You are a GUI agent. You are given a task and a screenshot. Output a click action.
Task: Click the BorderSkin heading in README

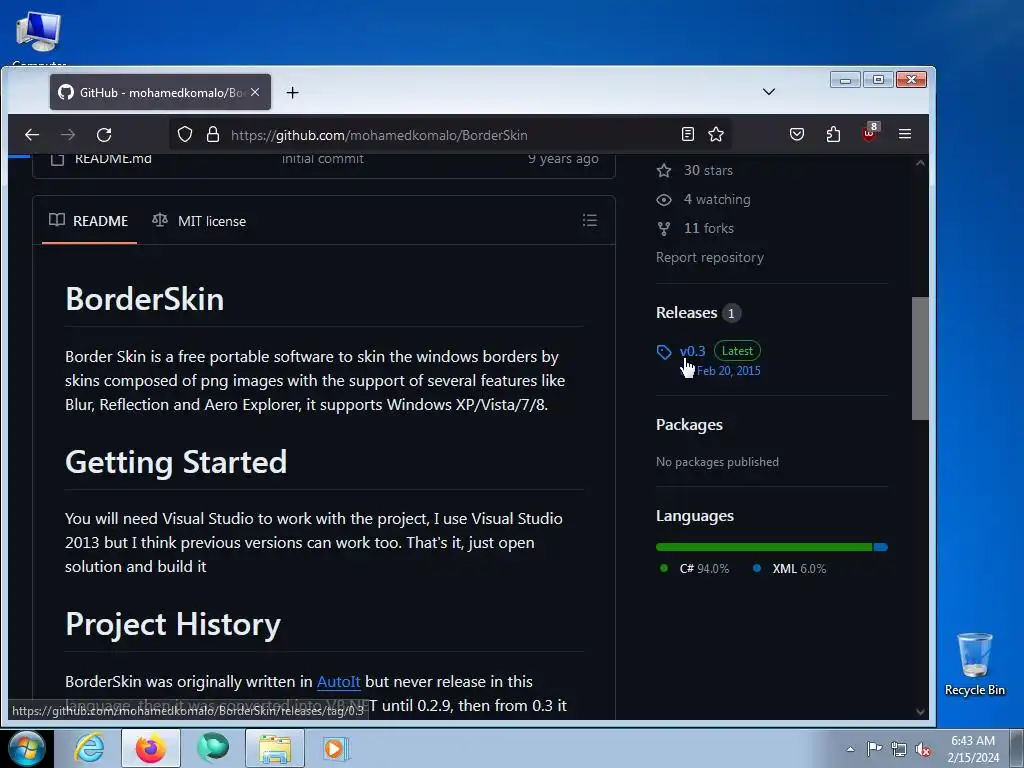(x=144, y=299)
